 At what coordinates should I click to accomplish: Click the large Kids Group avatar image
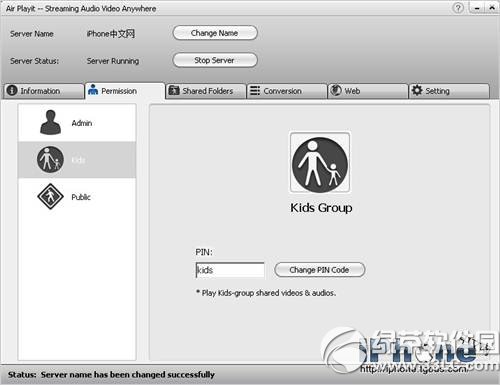[x=320, y=162]
